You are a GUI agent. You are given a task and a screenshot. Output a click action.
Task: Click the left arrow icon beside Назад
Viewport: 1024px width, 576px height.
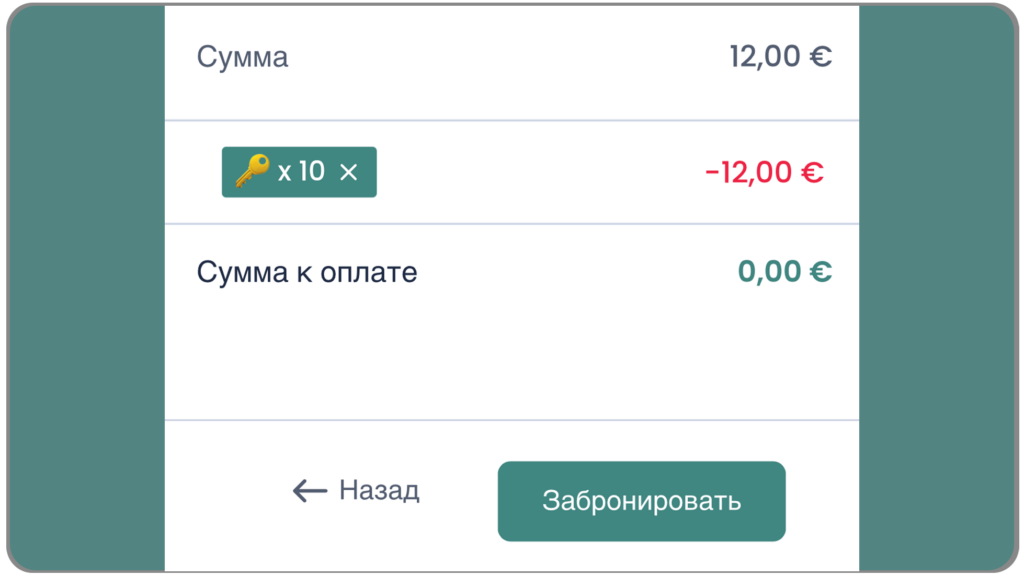click(x=310, y=490)
